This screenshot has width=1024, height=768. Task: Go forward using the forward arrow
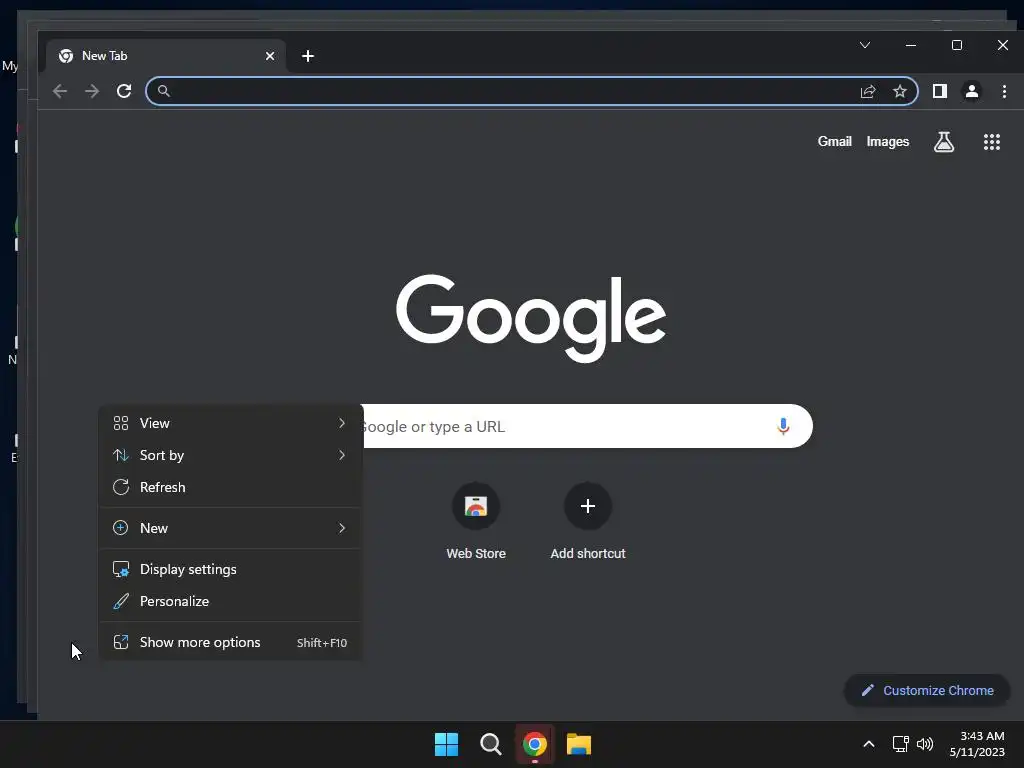[x=92, y=91]
